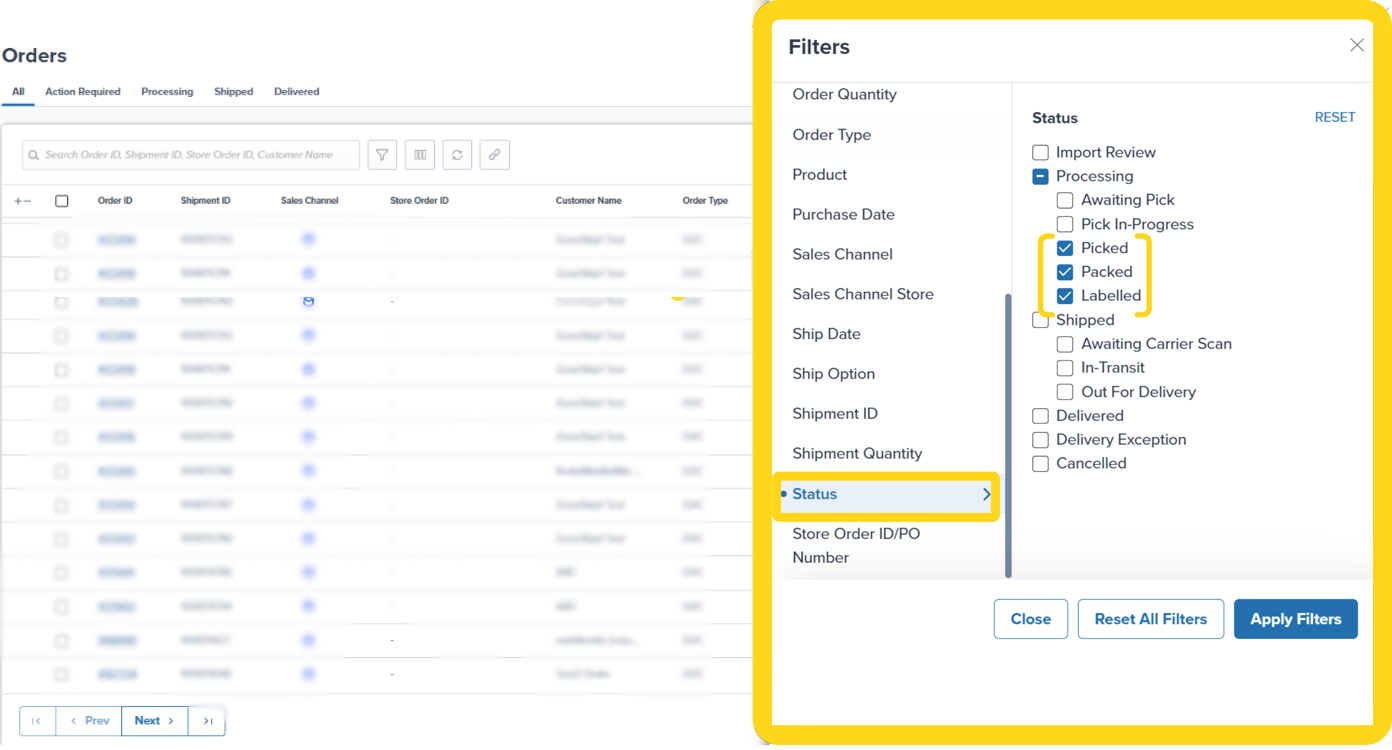
Task: Click the search magnifier icon in the search bar
Action: coord(34,154)
